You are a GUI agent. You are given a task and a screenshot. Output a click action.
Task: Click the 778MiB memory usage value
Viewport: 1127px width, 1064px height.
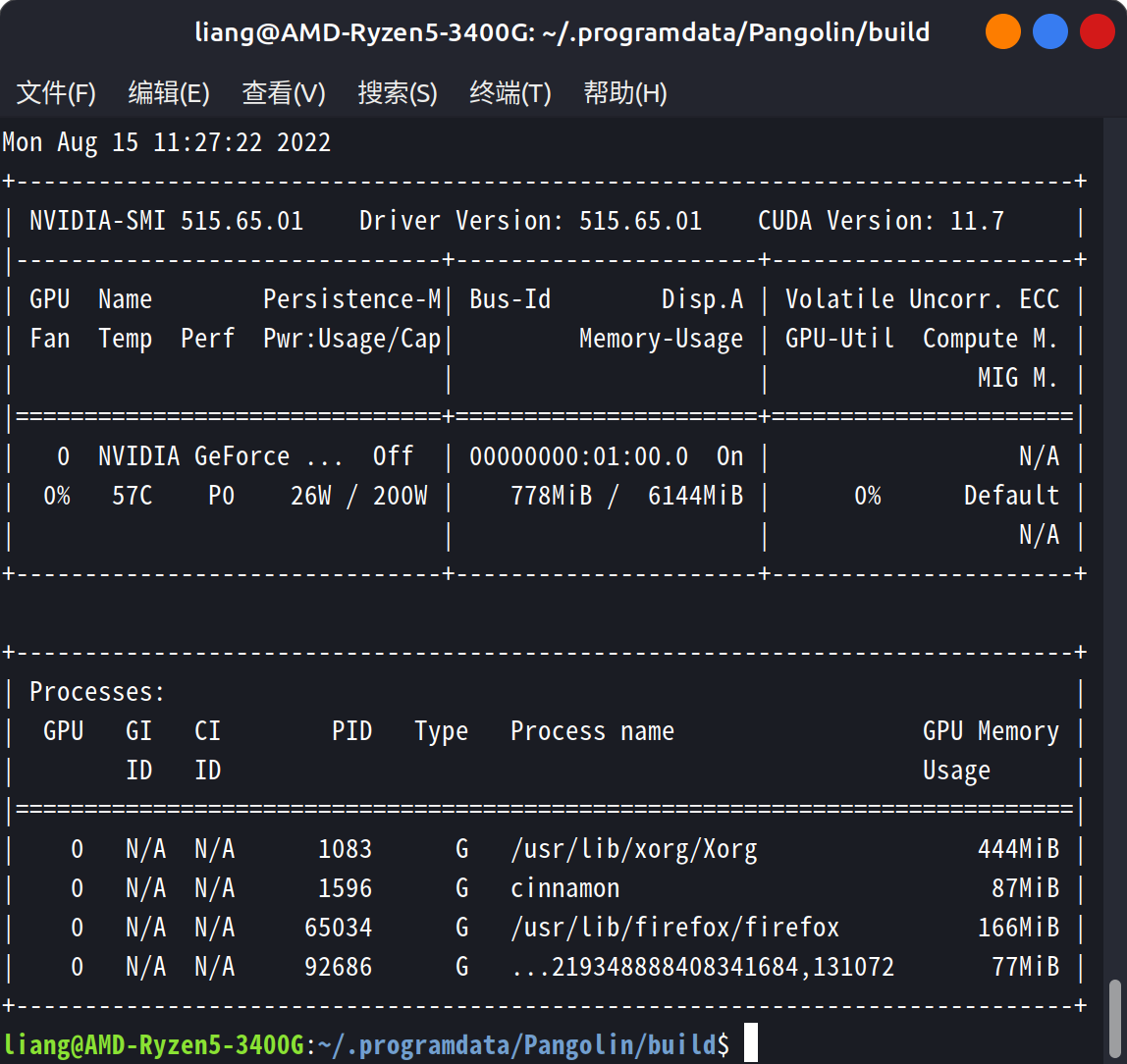(x=552, y=496)
